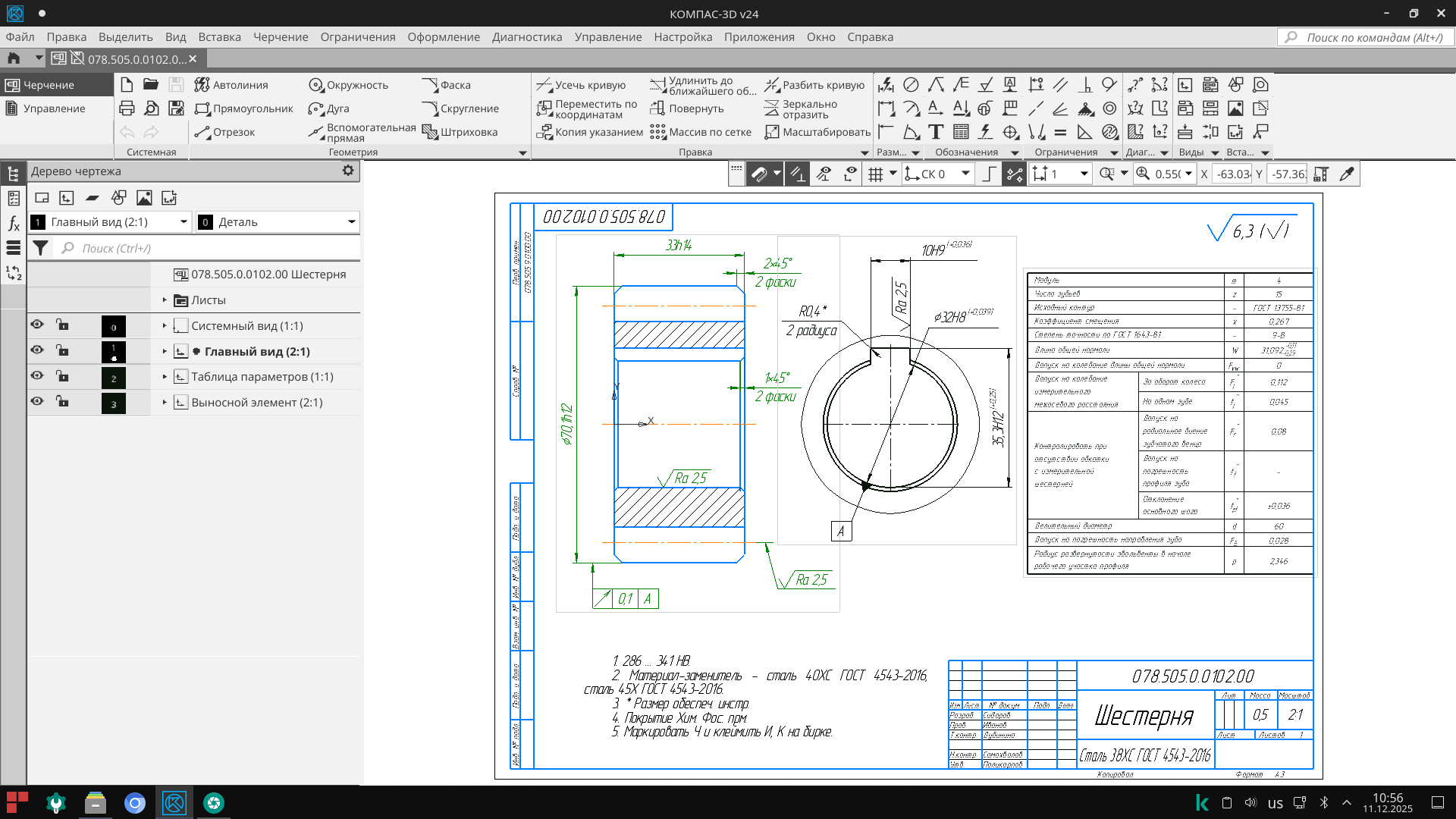Toggle lock on Выносной элемент view

coord(62,402)
